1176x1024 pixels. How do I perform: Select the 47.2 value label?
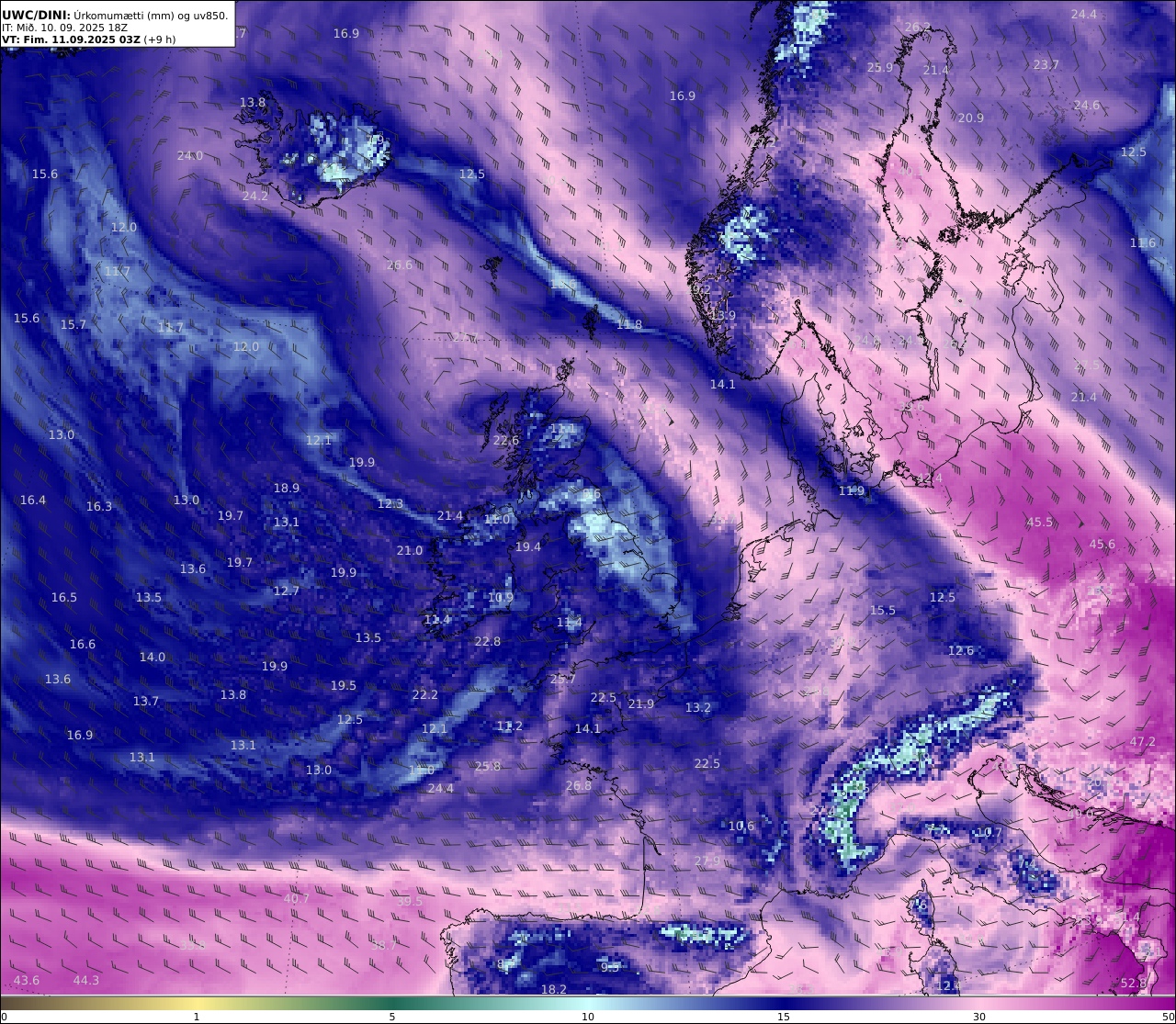[1143, 742]
